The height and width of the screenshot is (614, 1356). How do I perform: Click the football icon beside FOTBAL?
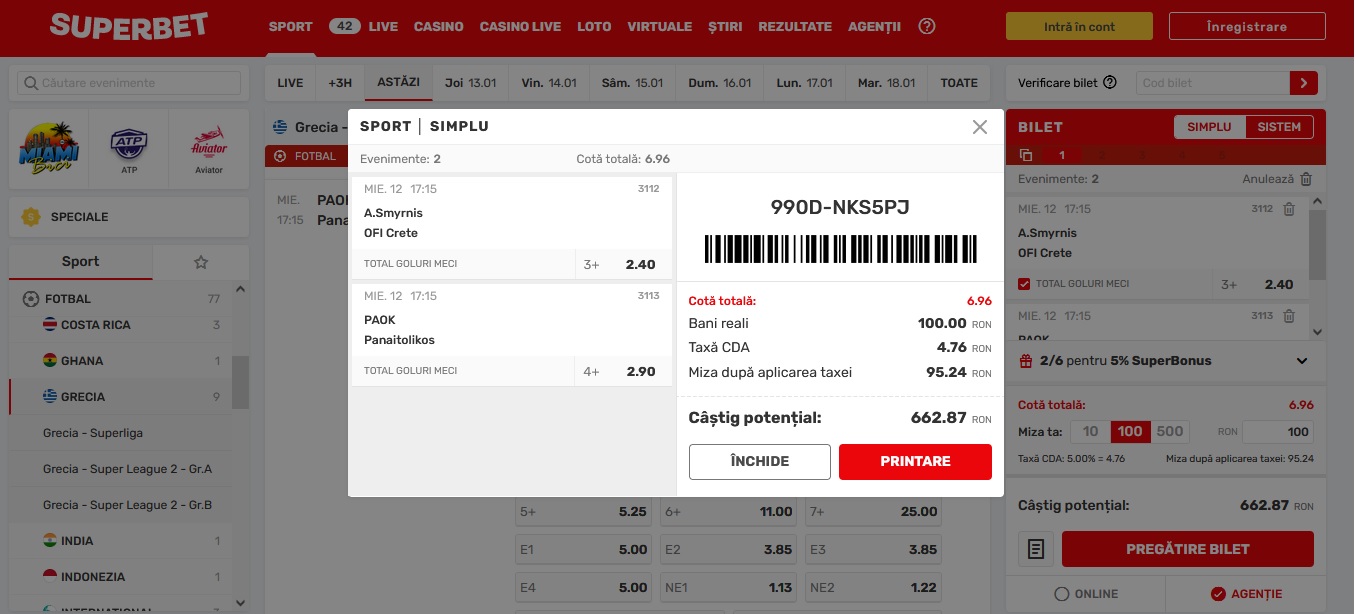(x=31, y=299)
